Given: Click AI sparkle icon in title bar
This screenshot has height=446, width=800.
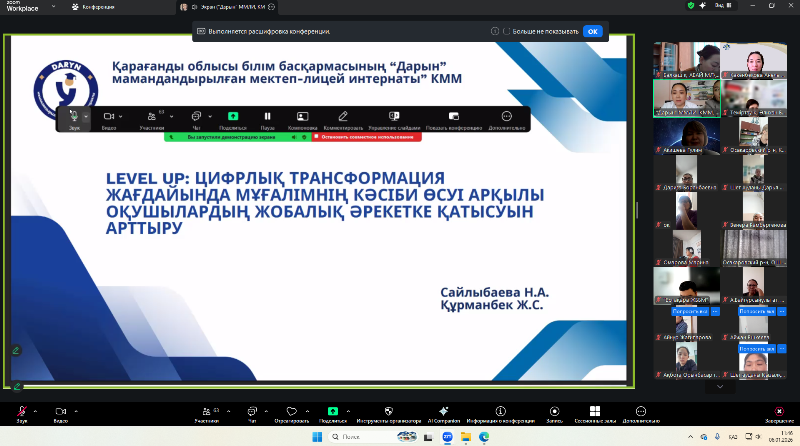Looking at the screenshot, I should (x=703, y=6).
